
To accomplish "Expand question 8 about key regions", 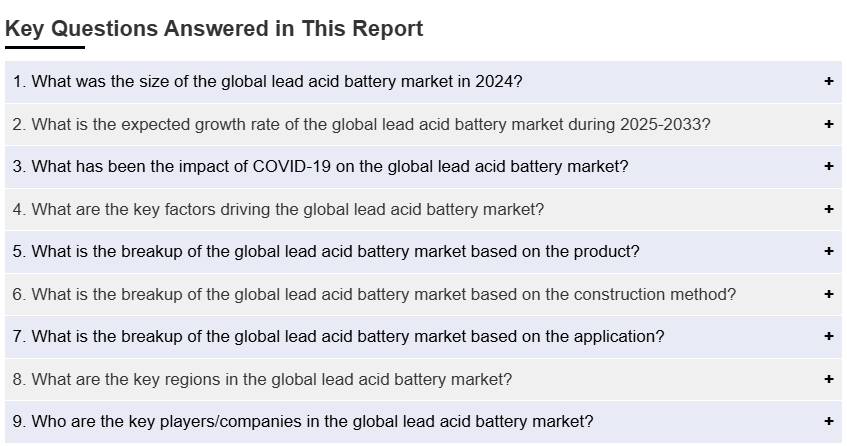I will (262, 380).
